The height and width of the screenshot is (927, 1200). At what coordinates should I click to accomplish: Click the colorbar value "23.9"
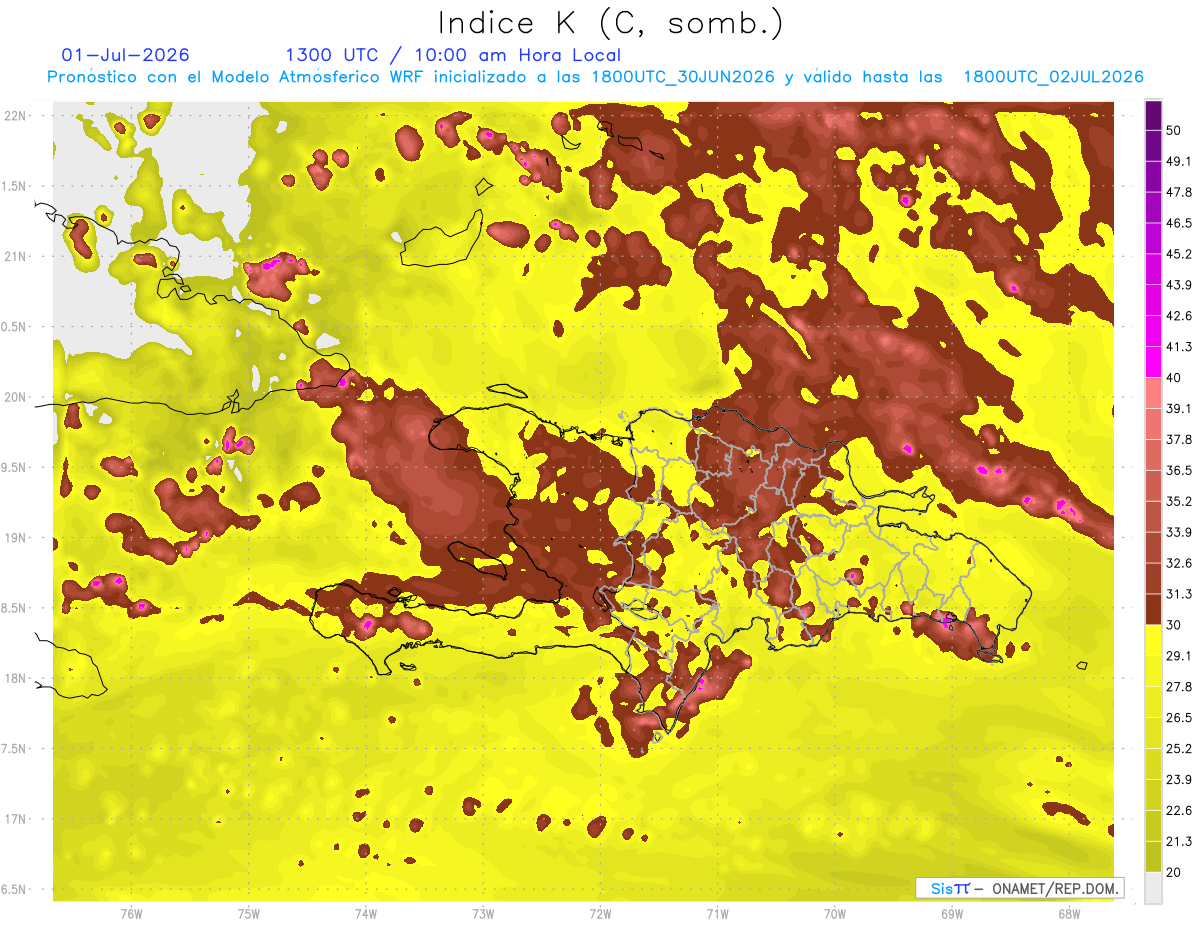coord(1179,779)
